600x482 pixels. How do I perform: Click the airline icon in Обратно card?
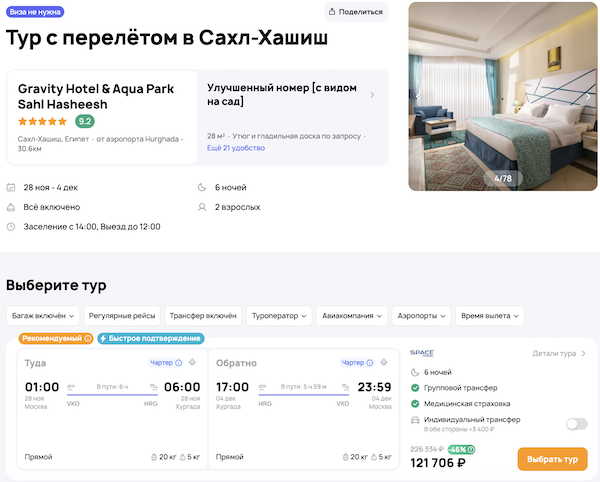click(387, 363)
